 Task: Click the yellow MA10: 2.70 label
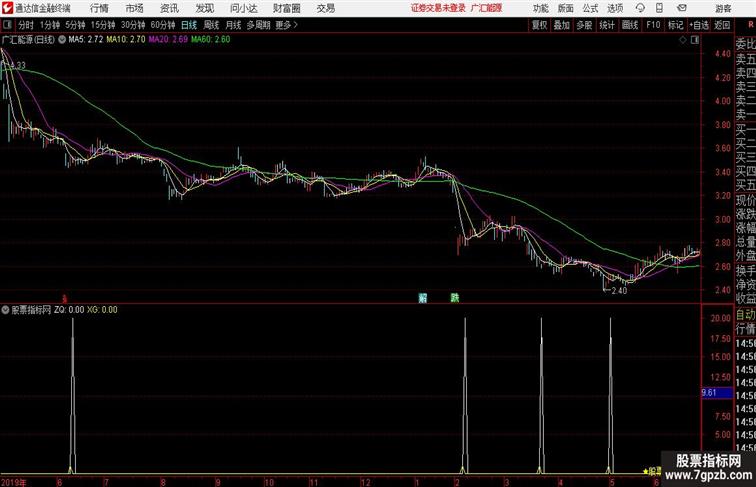[x=126, y=40]
